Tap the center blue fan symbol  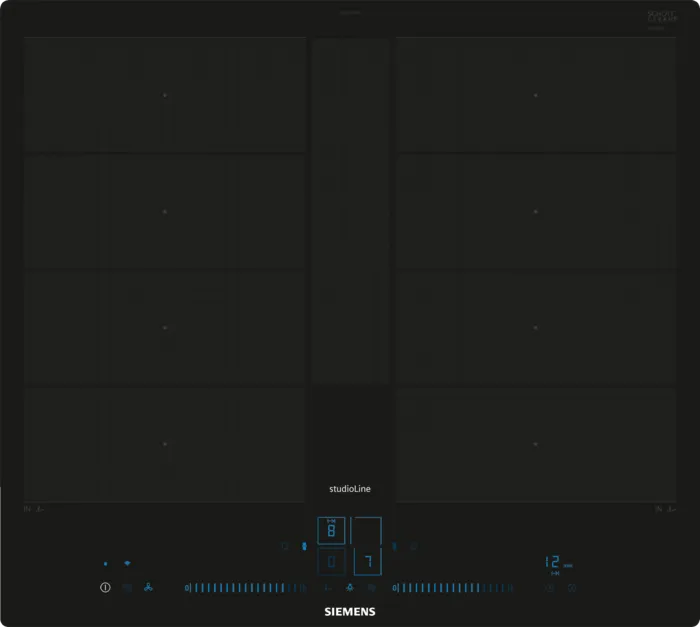tap(350, 588)
